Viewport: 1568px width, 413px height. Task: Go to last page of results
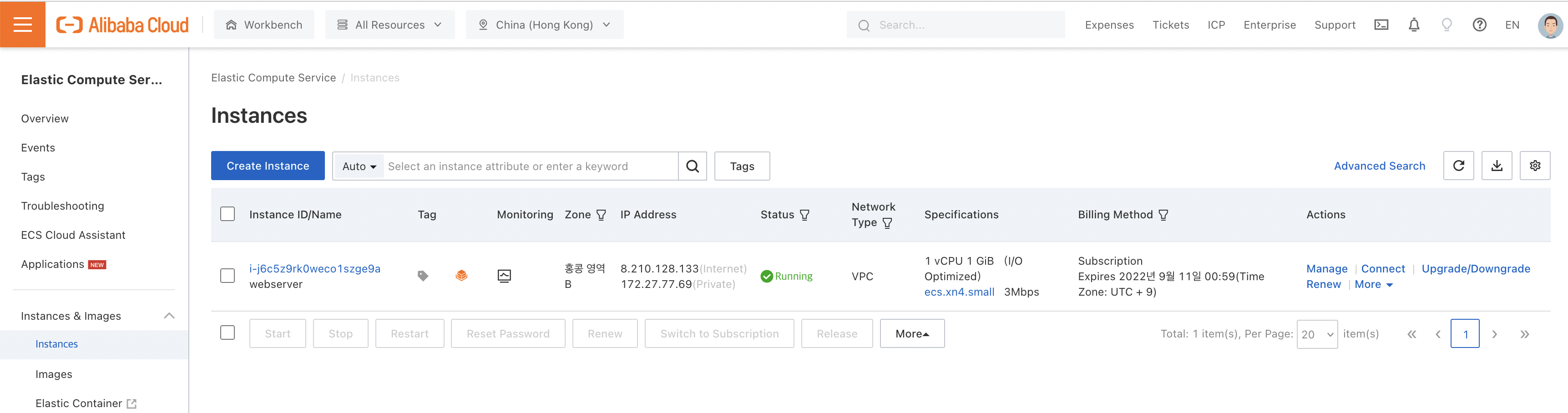point(1524,334)
